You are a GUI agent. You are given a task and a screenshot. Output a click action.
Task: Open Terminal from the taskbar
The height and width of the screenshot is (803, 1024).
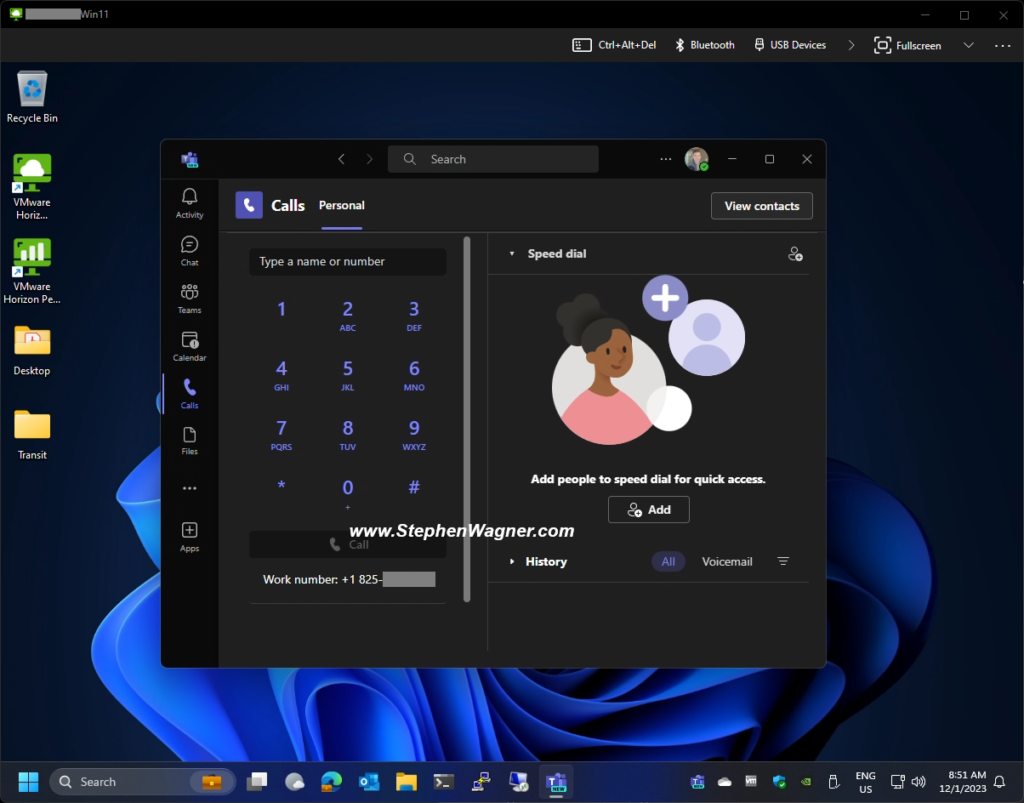pyautogui.click(x=443, y=781)
